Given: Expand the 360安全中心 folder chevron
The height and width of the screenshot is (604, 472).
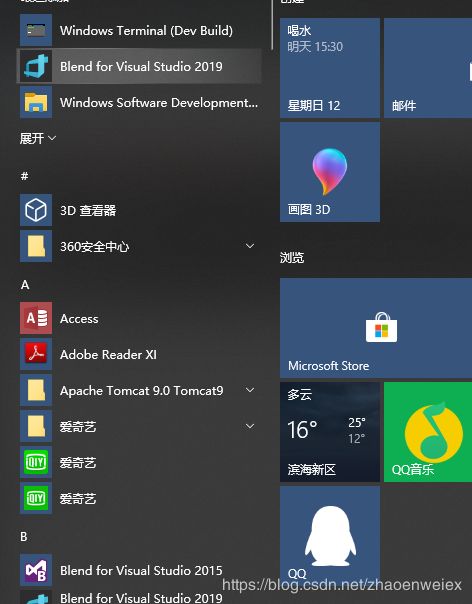Looking at the screenshot, I should tap(250, 246).
